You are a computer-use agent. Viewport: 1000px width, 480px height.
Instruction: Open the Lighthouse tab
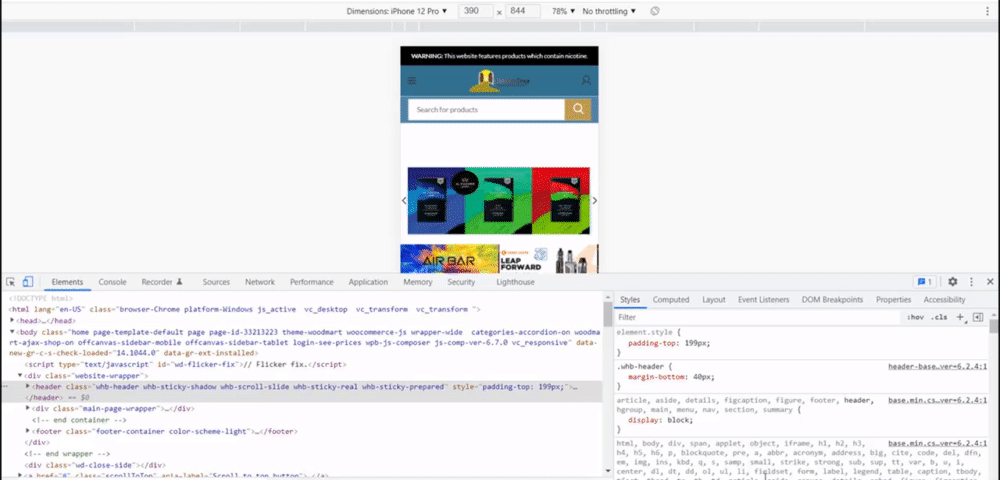515,282
